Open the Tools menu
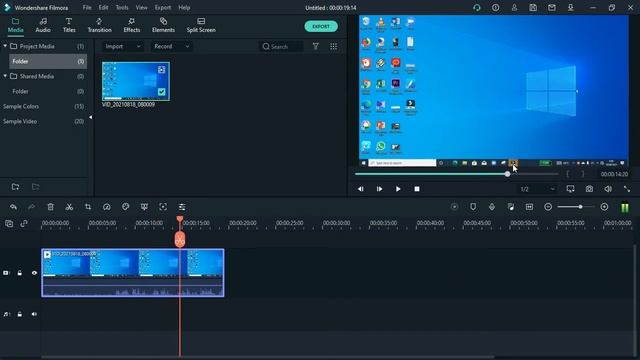Viewport: 640px width, 360px height. point(122,7)
